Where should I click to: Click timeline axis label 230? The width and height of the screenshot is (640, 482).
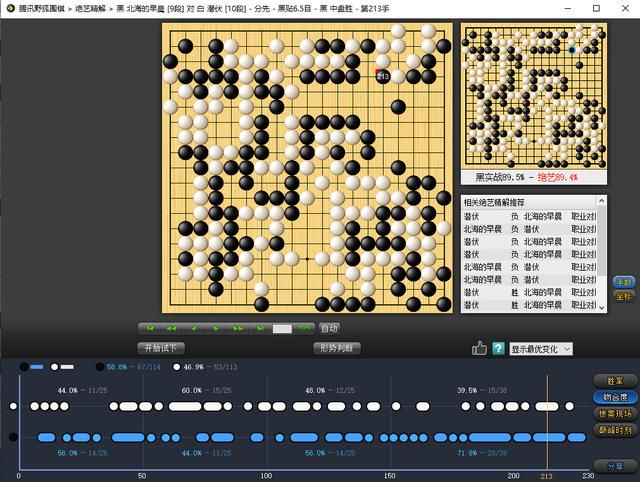[x=588, y=476]
